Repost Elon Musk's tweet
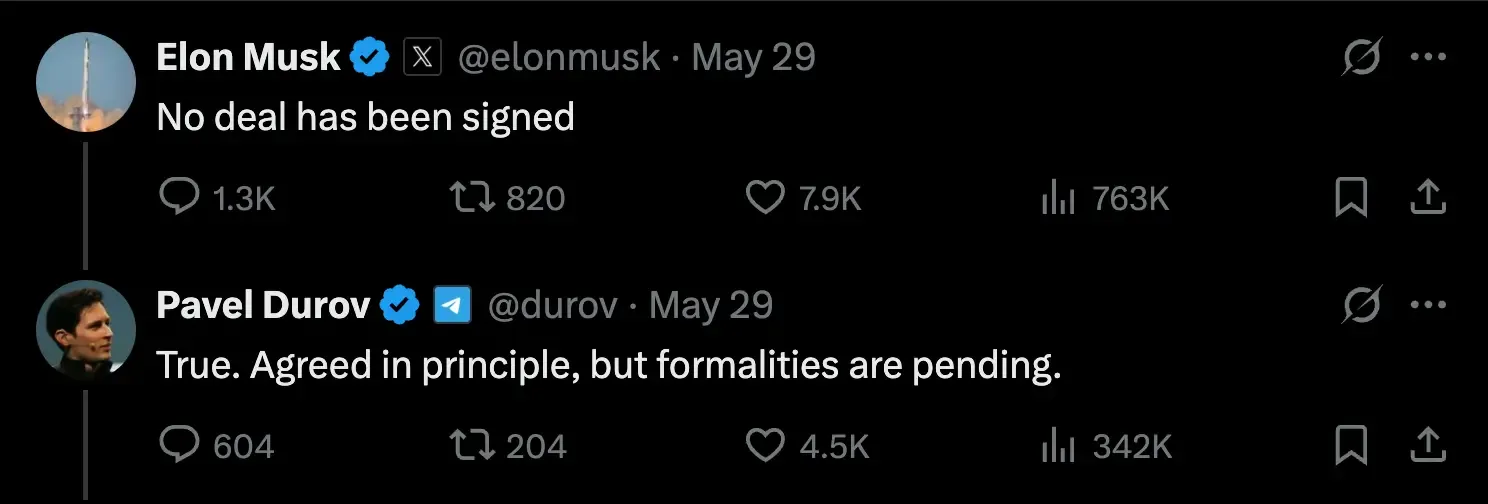The width and height of the screenshot is (1488, 504). [x=474, y=198]
